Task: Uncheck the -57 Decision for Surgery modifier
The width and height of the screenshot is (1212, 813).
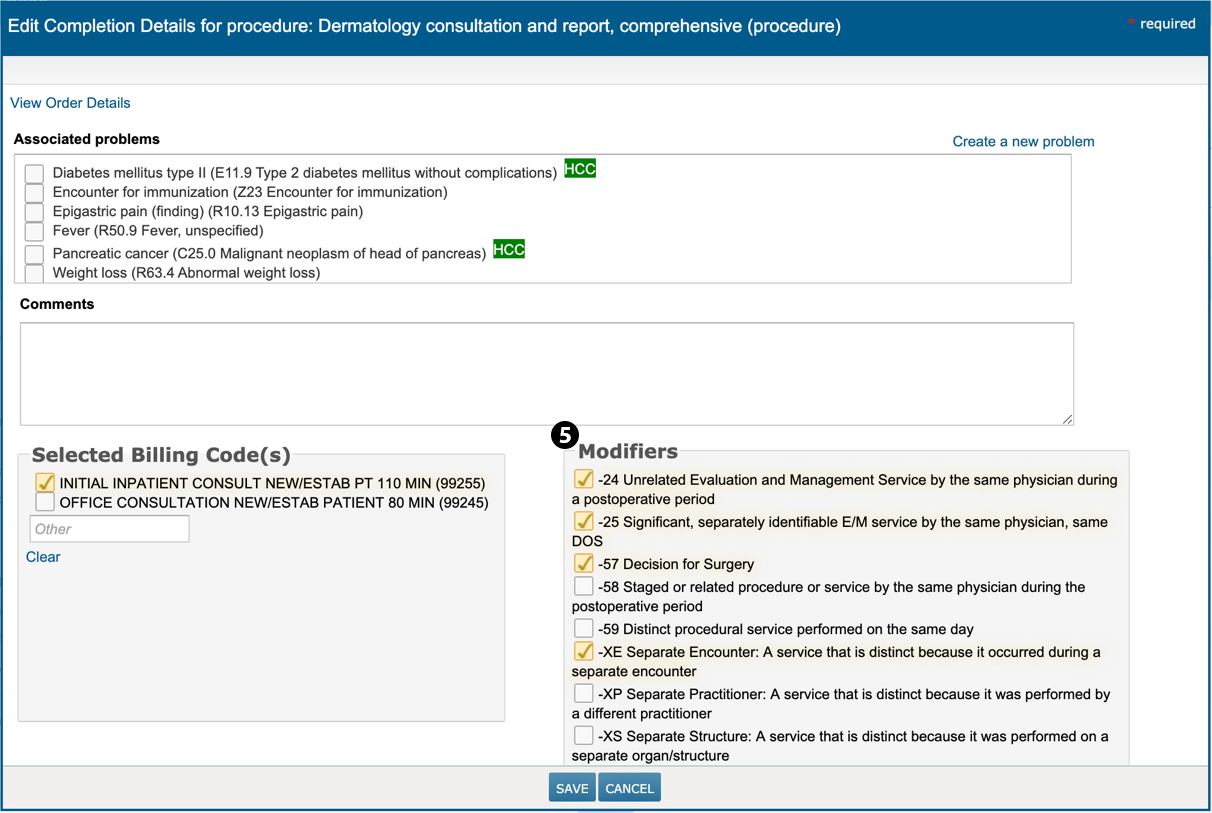Action: click(584, 564)
